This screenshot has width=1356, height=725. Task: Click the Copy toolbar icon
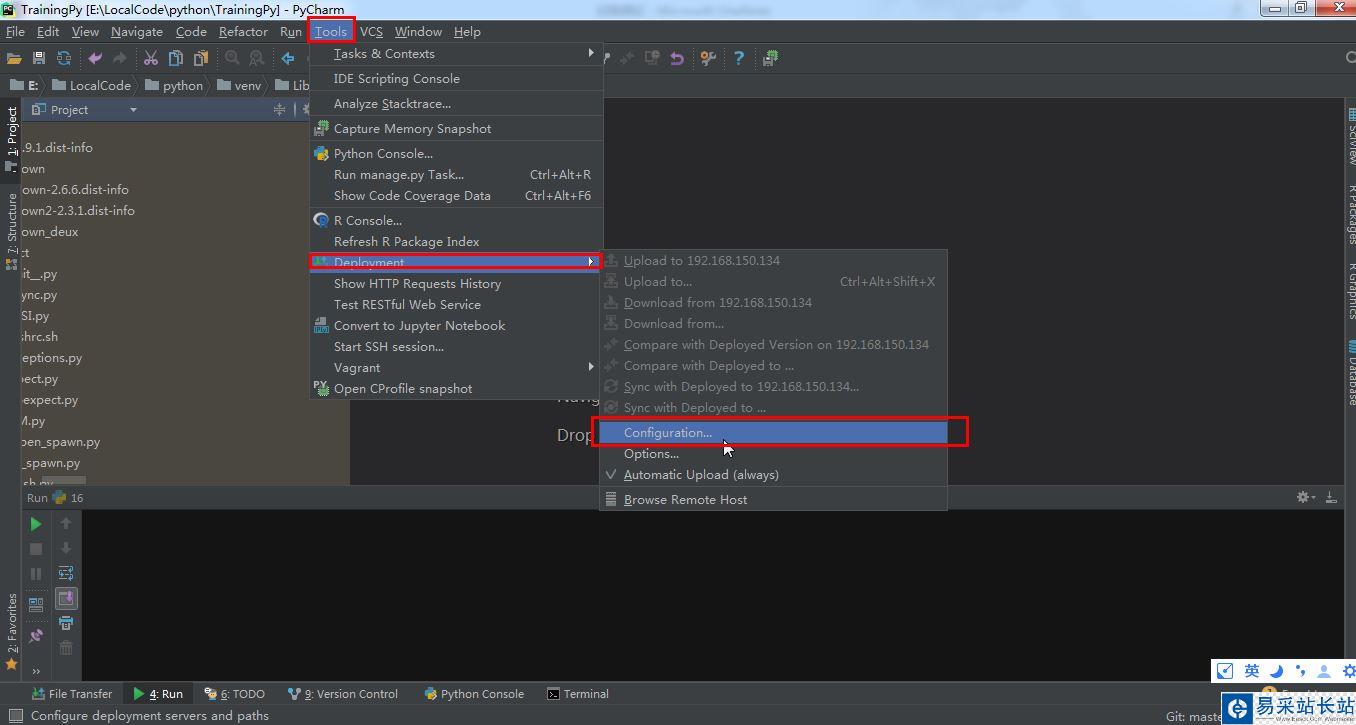pyautogui.click(x=176, y=58)
